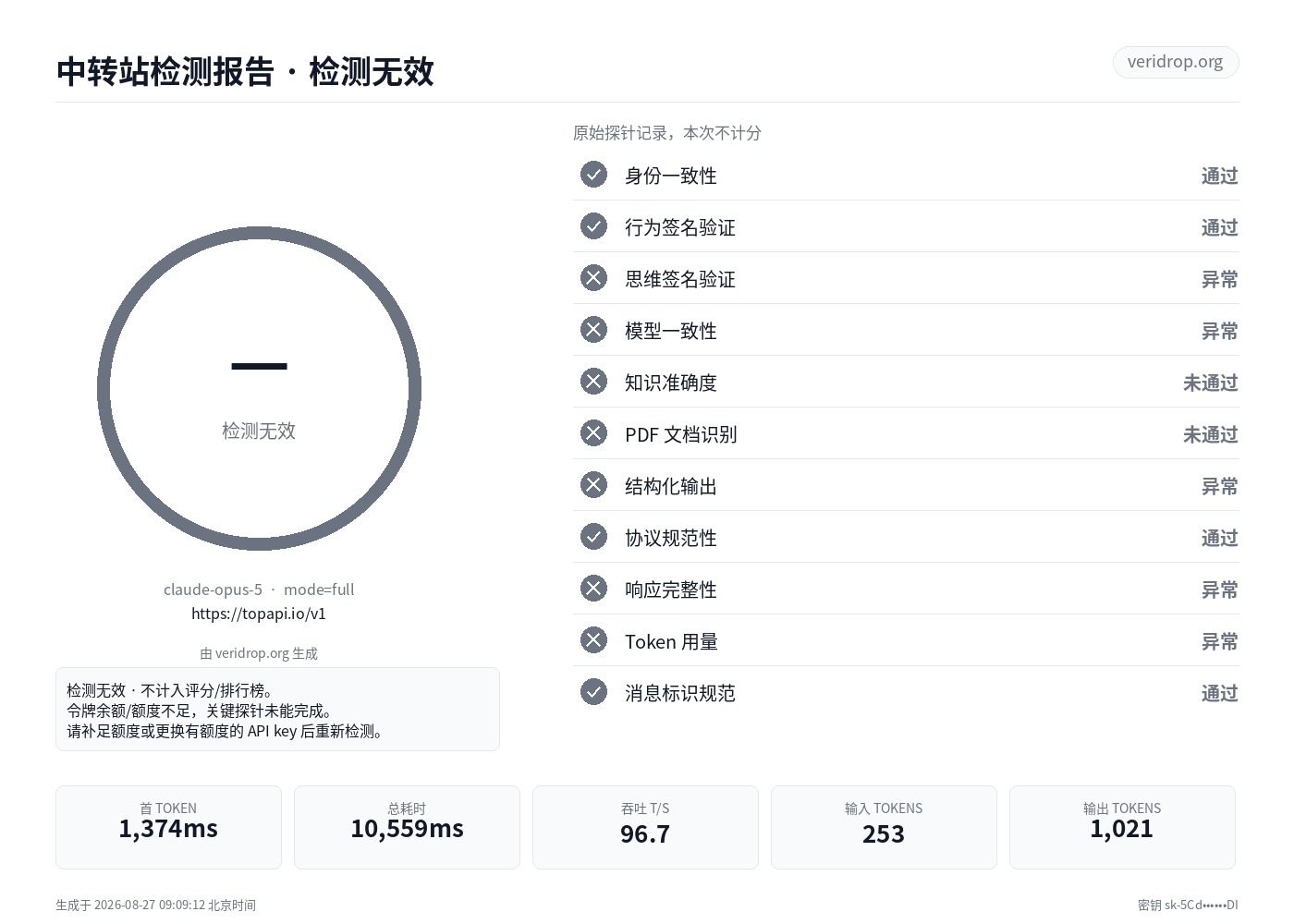Open the https://topapi.io/v1 link
Viewport: 1294px width, 924px height.
[x=259, y=614]
